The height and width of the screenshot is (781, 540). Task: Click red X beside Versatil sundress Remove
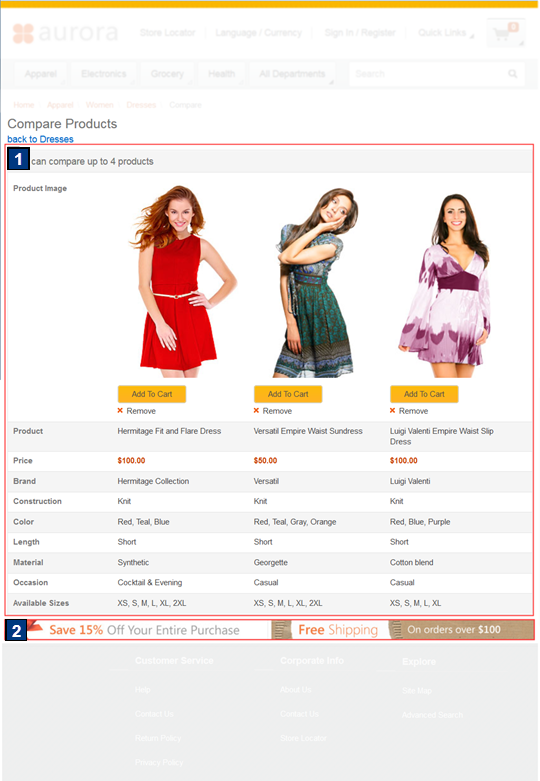[x=256, y=410]
